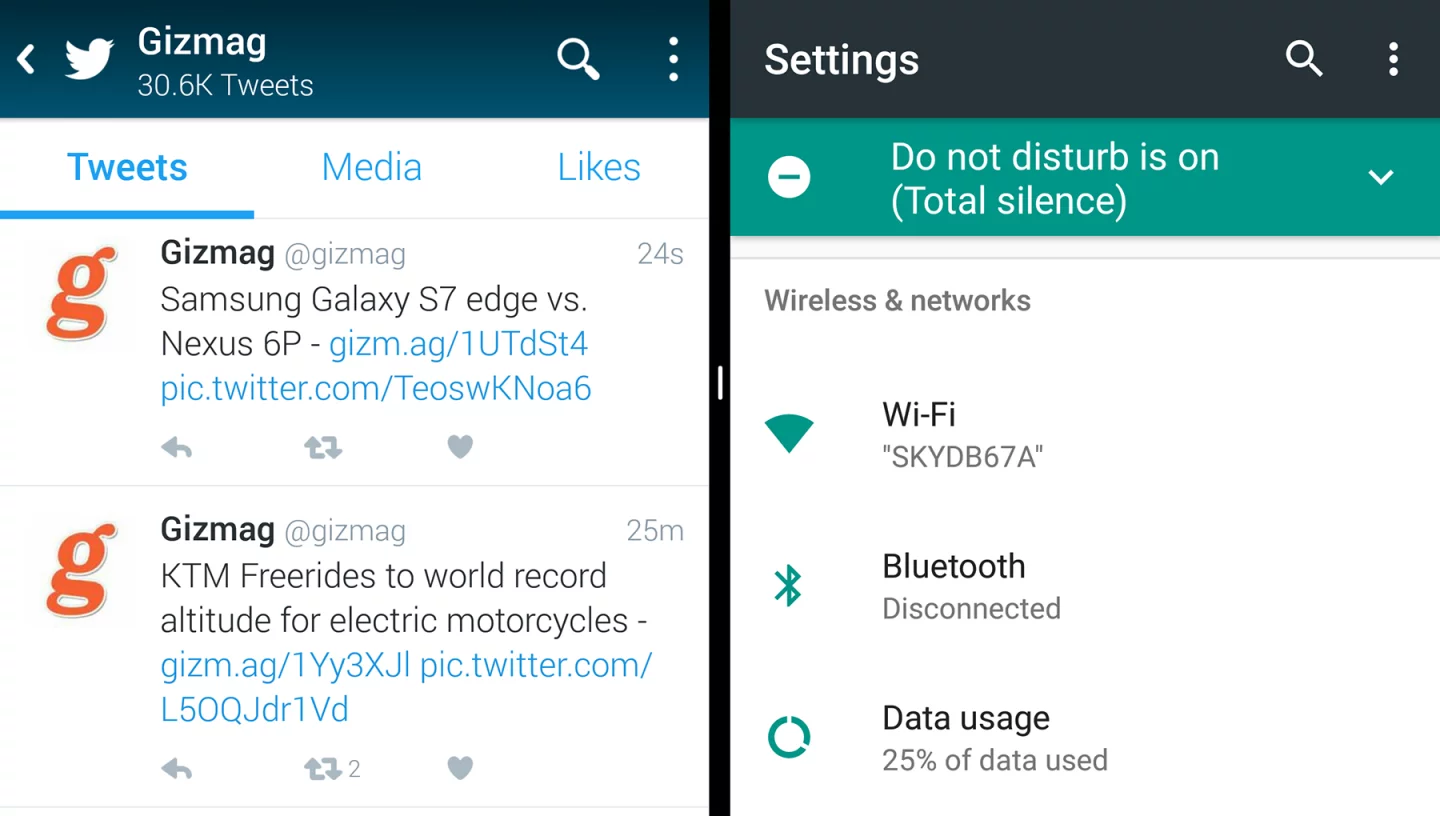The image size is (1440, 816).
Task: Open search in the Settings app
Action: [x=1304, y=60]
